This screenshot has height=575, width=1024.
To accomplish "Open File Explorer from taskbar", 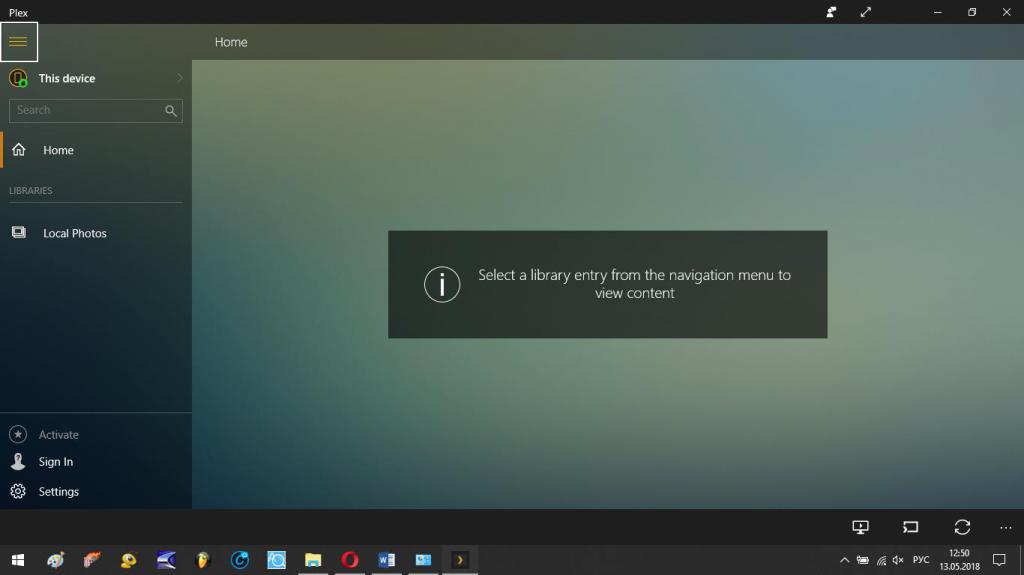I will [313, 560].
